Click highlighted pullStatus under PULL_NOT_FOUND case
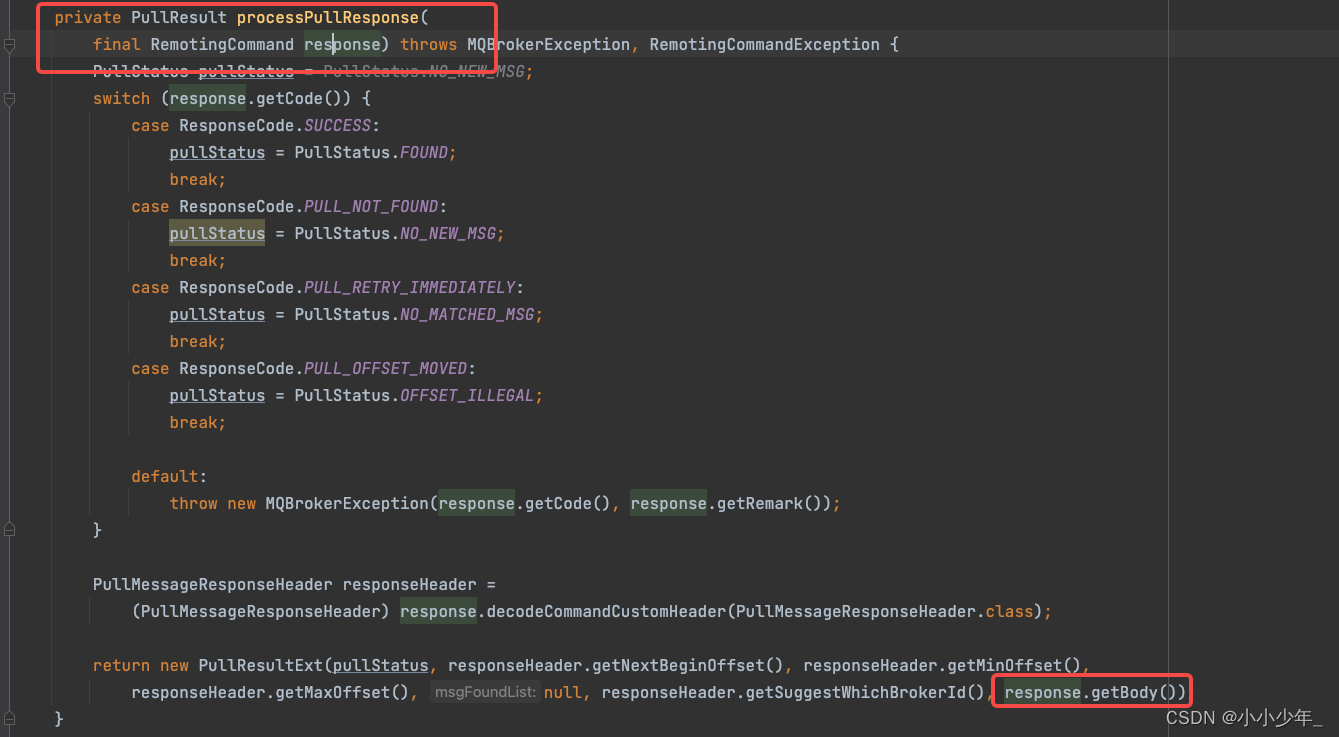Viewport: 1339px width, 737px height. pyautogui.click(x=217, y=234)
